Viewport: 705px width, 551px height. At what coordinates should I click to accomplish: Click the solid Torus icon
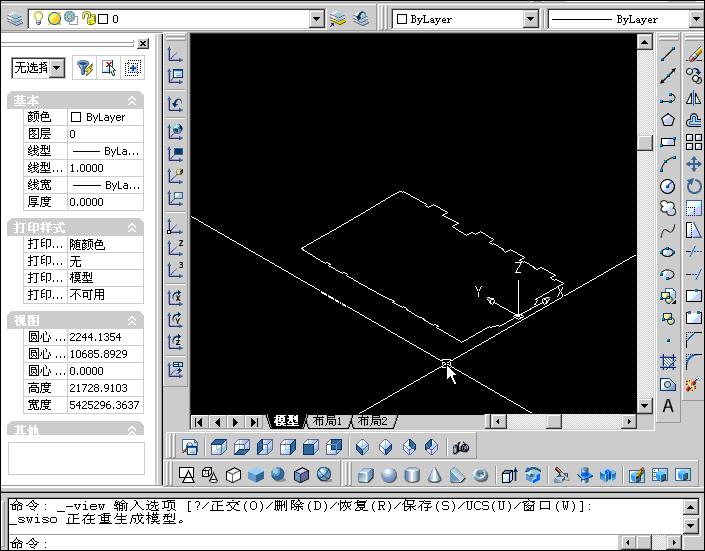pyautogui.click(x=481, y=475)
